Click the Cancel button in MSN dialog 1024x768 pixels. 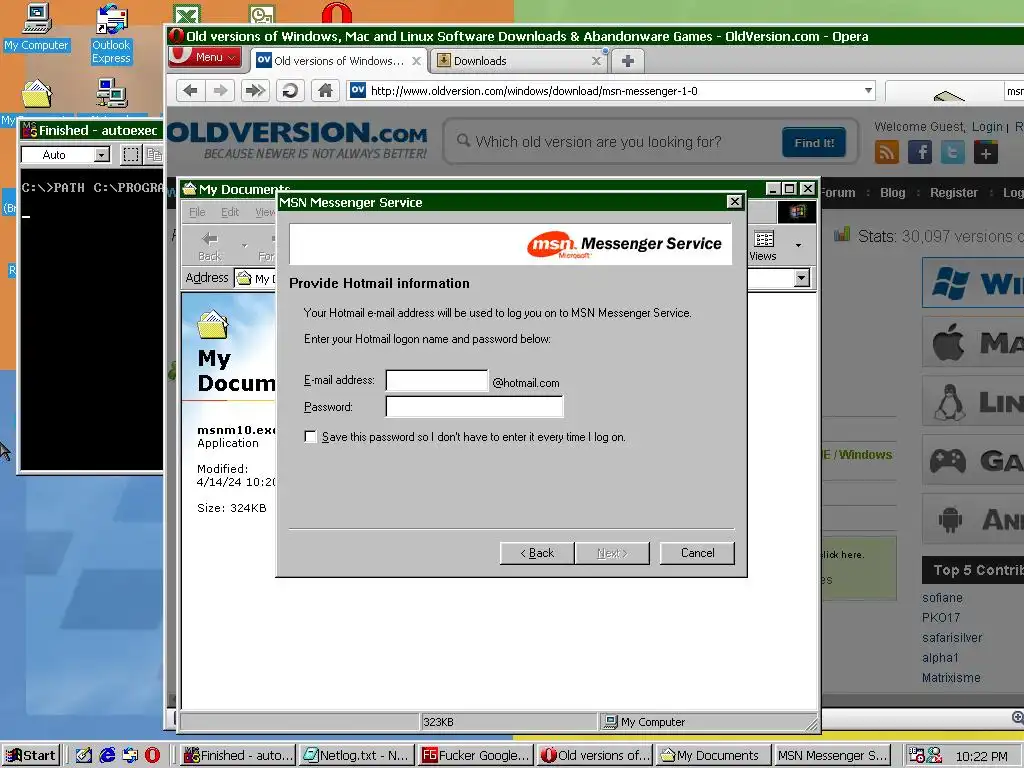click(697, 553)
